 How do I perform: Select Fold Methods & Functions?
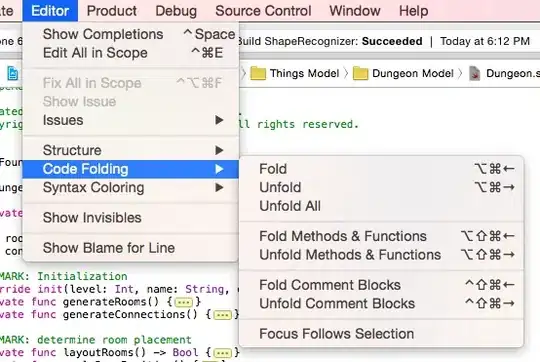382,236
